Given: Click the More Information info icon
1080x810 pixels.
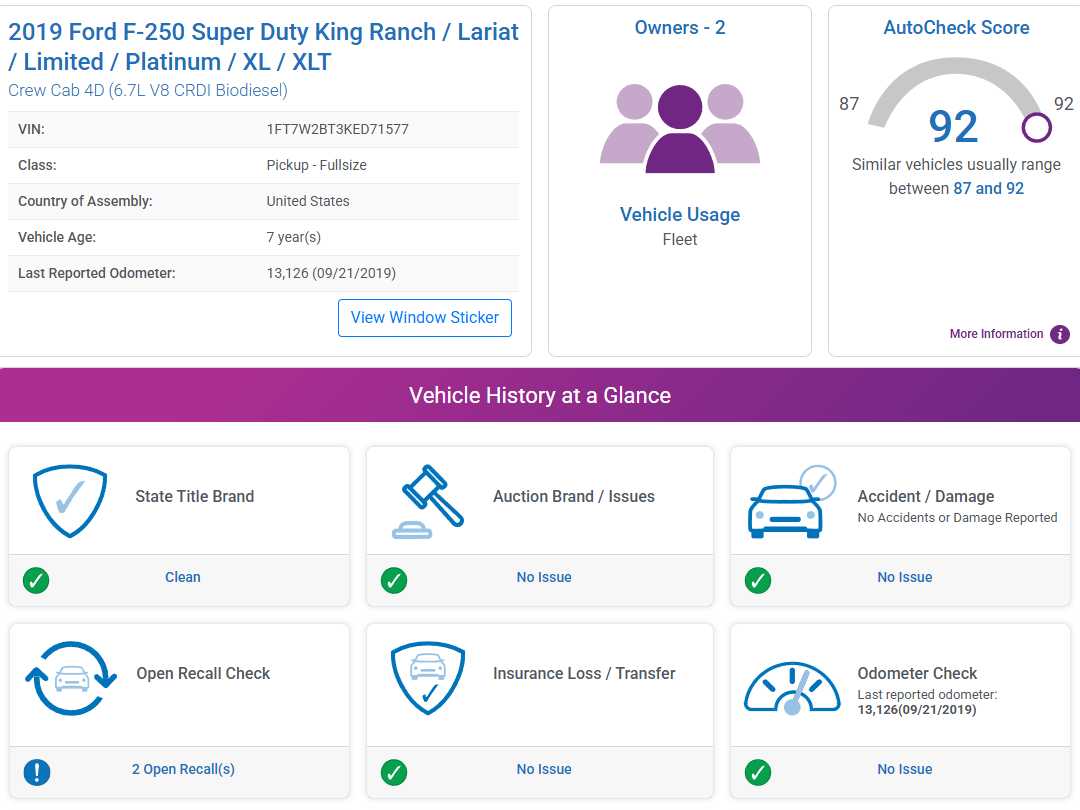Looking at the screenshot, I should point(1060,335).
